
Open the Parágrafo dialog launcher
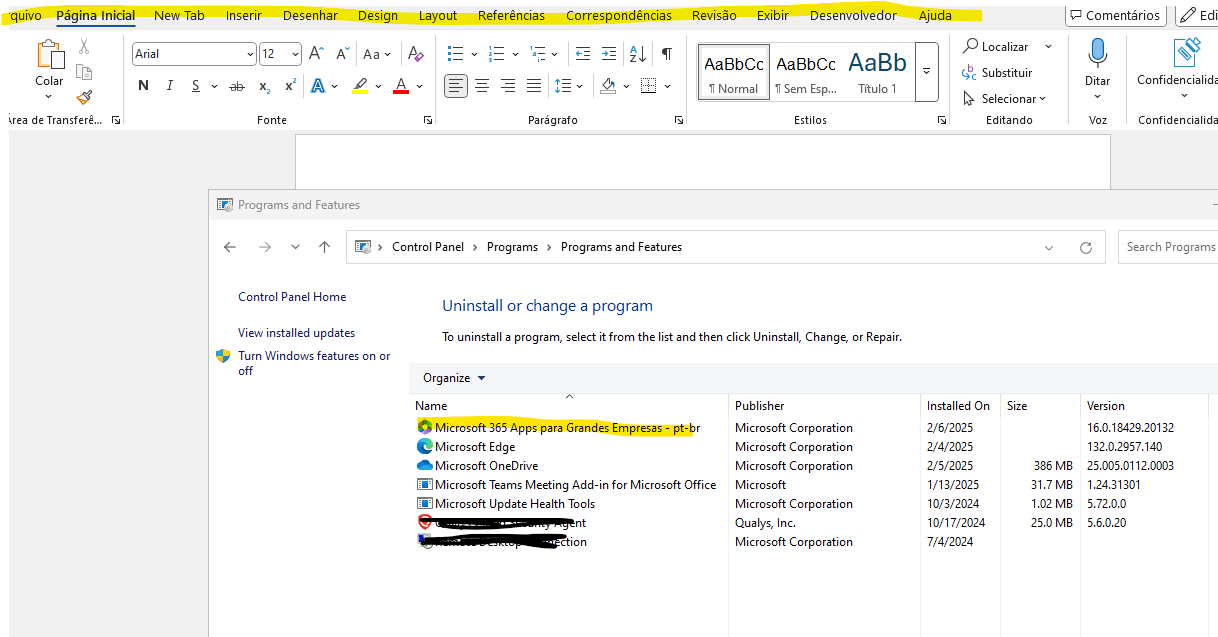679,120
